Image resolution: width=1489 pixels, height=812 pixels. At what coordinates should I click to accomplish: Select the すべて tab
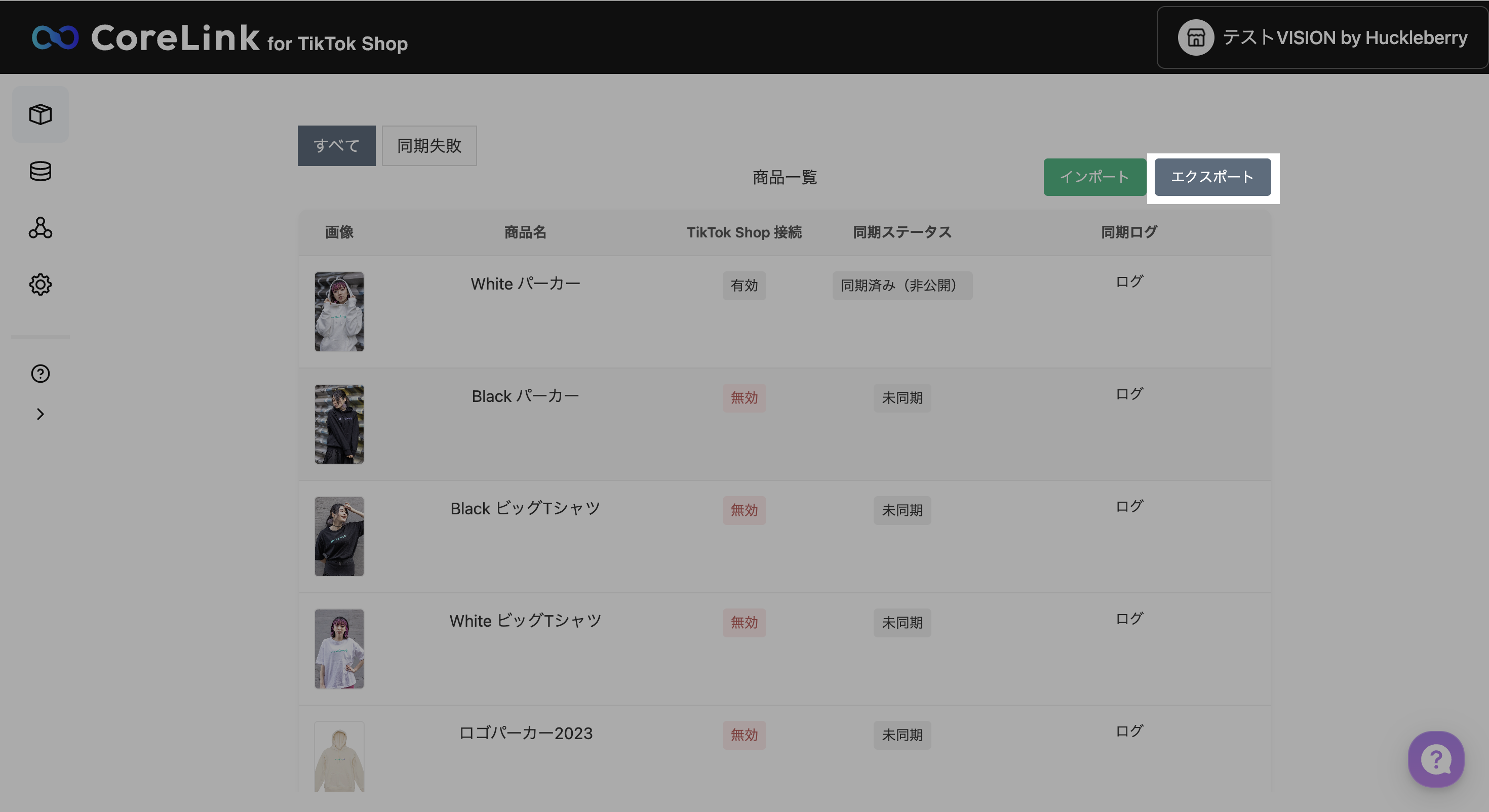(336, 146)
